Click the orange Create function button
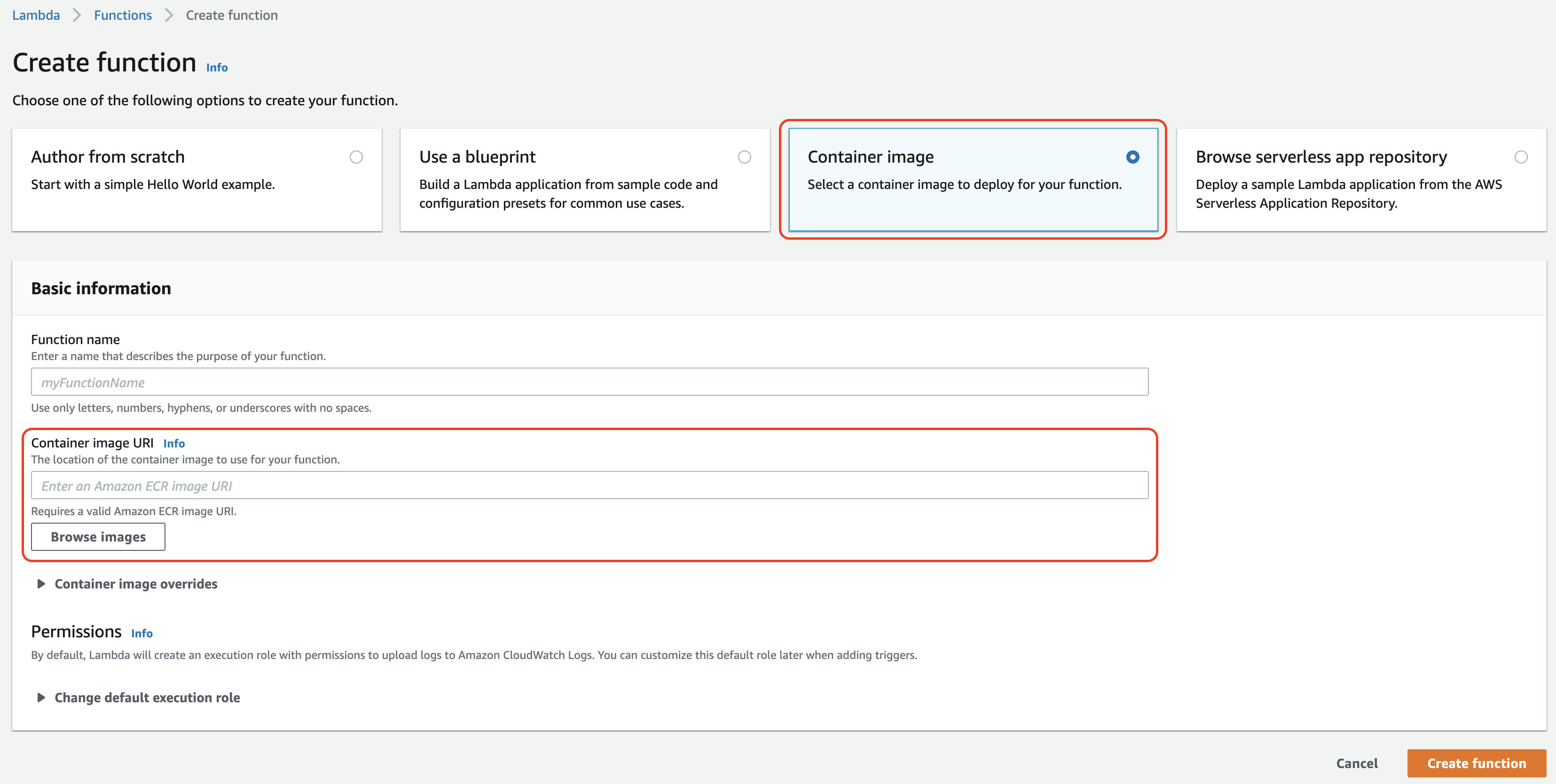This screenshot has height=784, width=1556. [x=1476, y=763]
